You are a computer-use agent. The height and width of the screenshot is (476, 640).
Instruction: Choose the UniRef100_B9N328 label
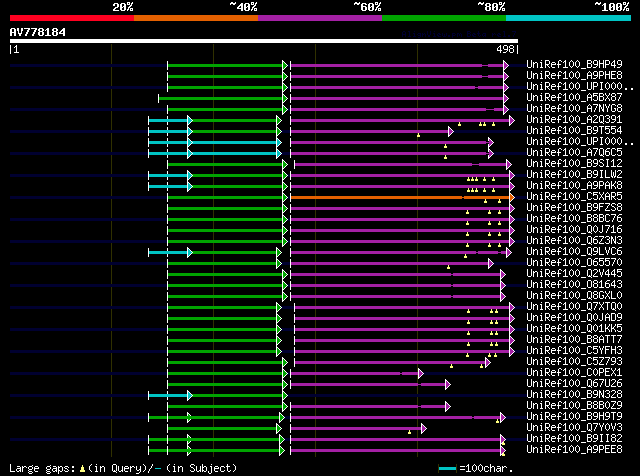pos(574,395)
